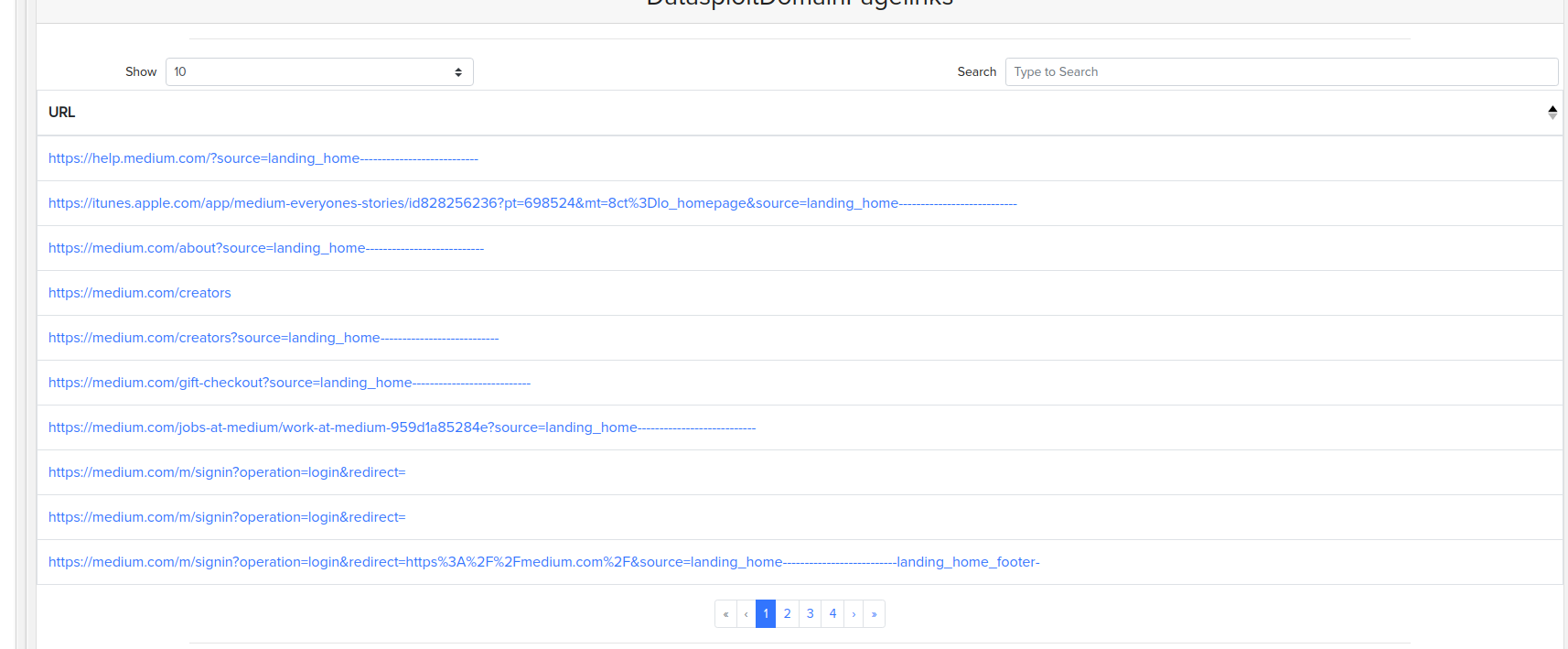Focus the Type to Search field
The image size is (1568, 649).
[x=1282, y=71]
